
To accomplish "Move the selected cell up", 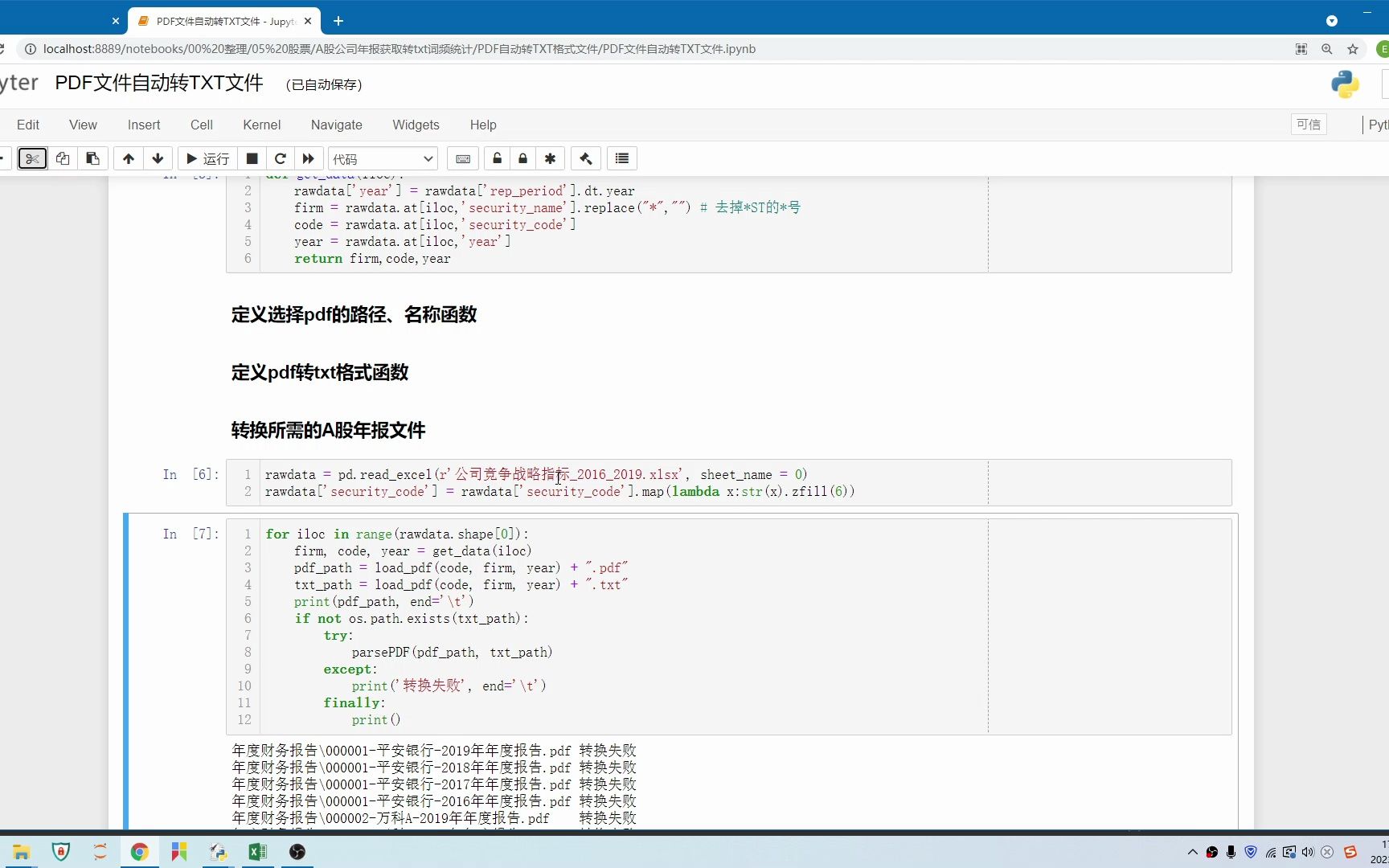I will pos(128,158).
